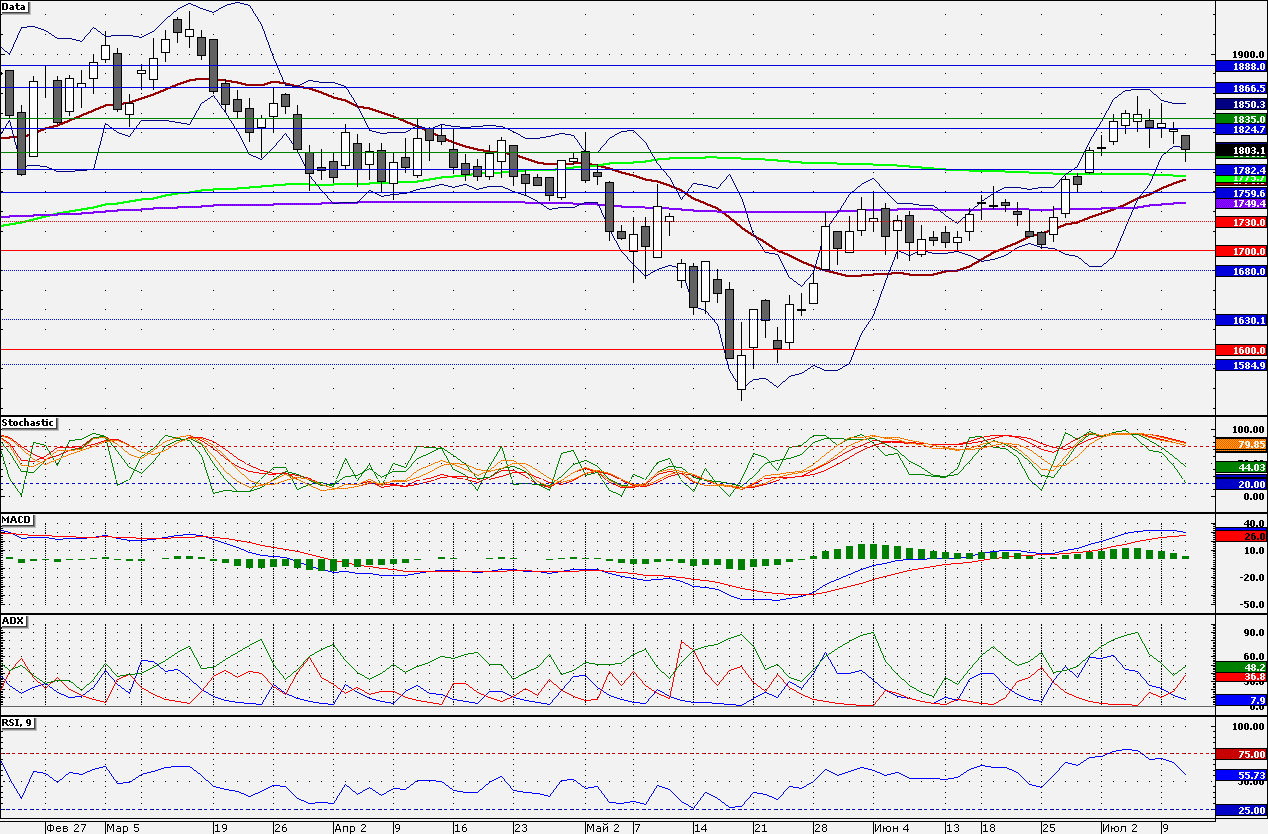Click the blue 55.73 RSI value tag
This screenshot has width=1268, height=834.
click(x=1240, y=775)
